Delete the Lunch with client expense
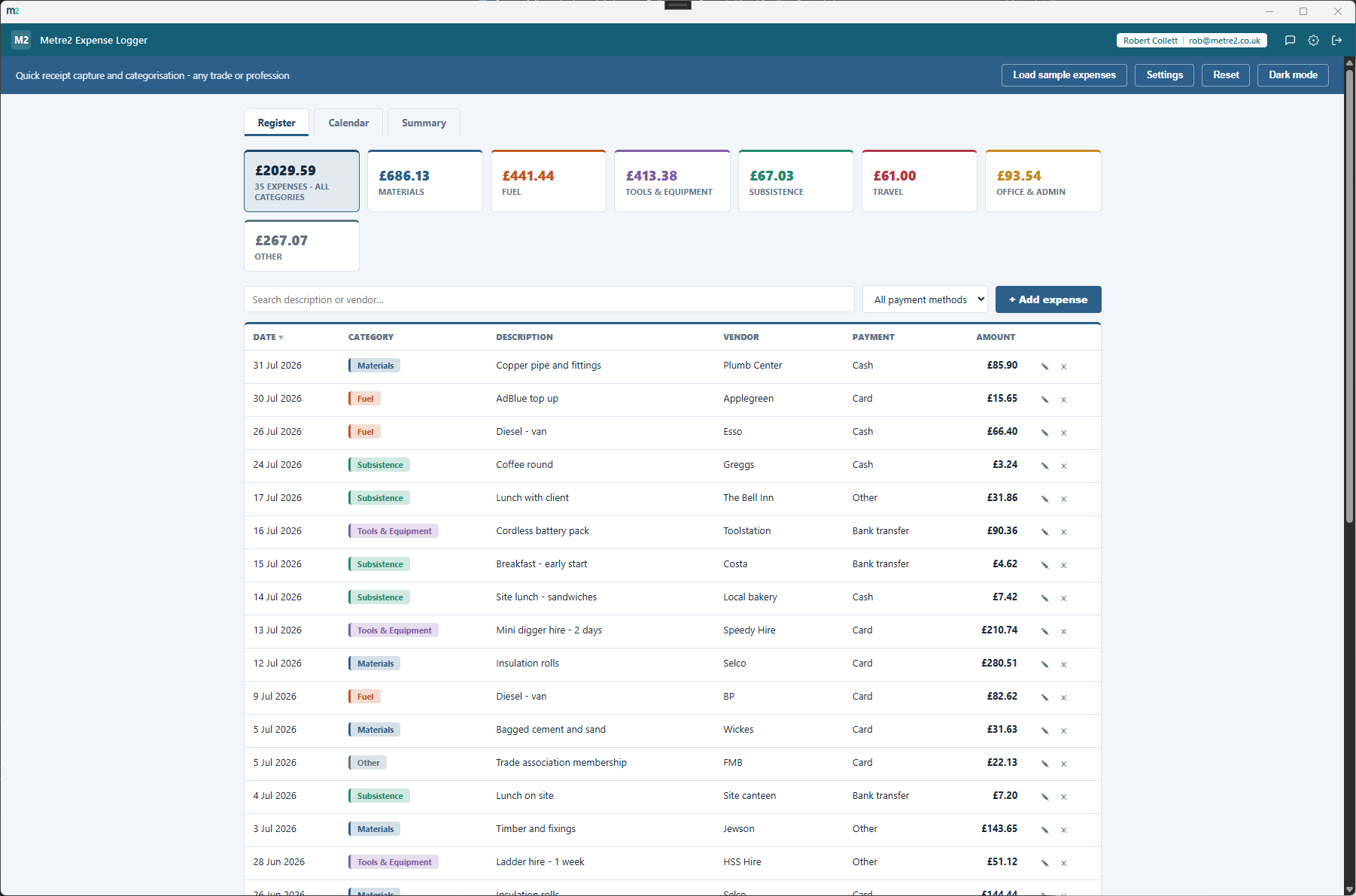 (1064, 499)
